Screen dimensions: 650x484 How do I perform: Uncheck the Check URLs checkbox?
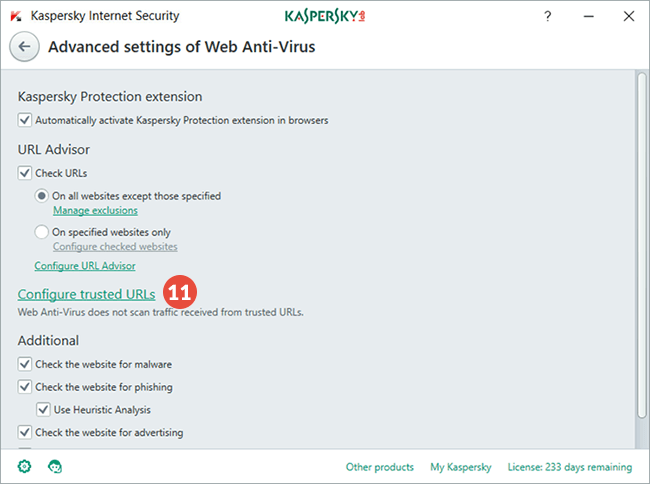coord(25,173)
